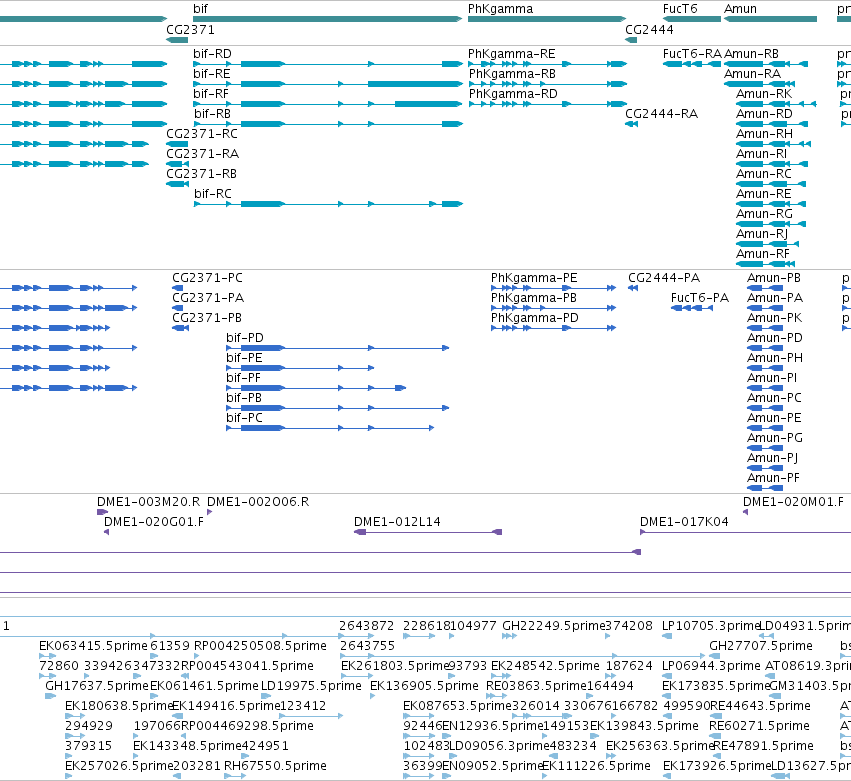Image resolution: width=851 pixels, height=781 pixels.
Task: Select transcript bif-RC
Action: pyautogui.click(x=213, y=193)
